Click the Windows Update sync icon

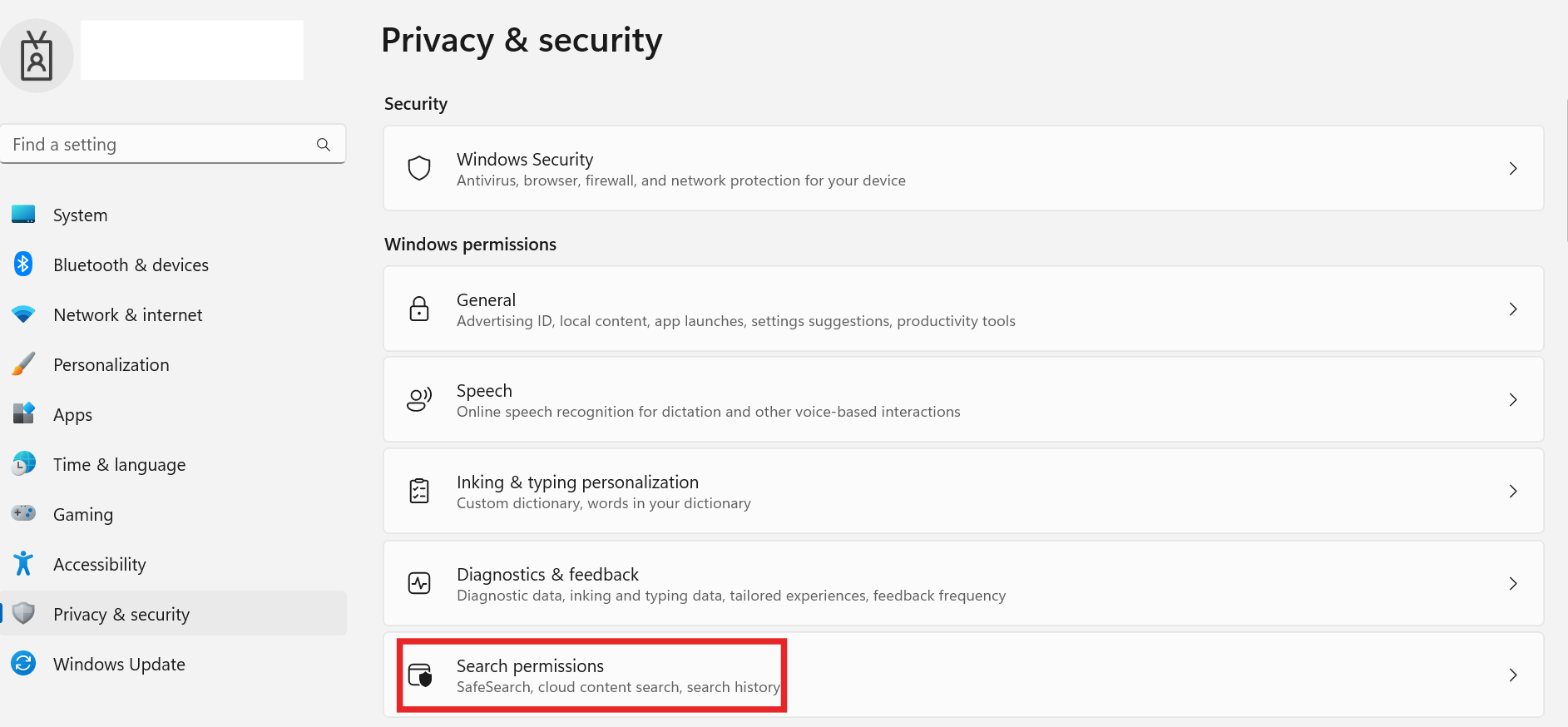(x=23, y=664)
